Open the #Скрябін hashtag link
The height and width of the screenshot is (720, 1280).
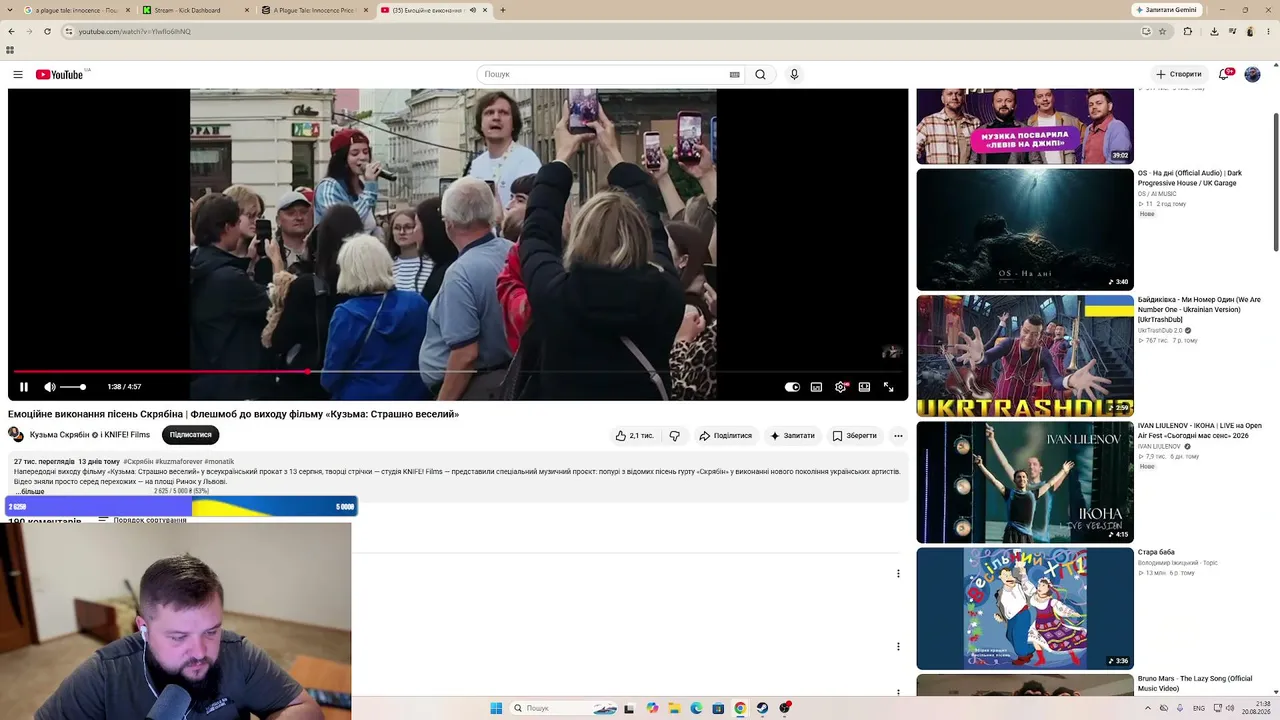pyautogui.click(x=138, y=462)
